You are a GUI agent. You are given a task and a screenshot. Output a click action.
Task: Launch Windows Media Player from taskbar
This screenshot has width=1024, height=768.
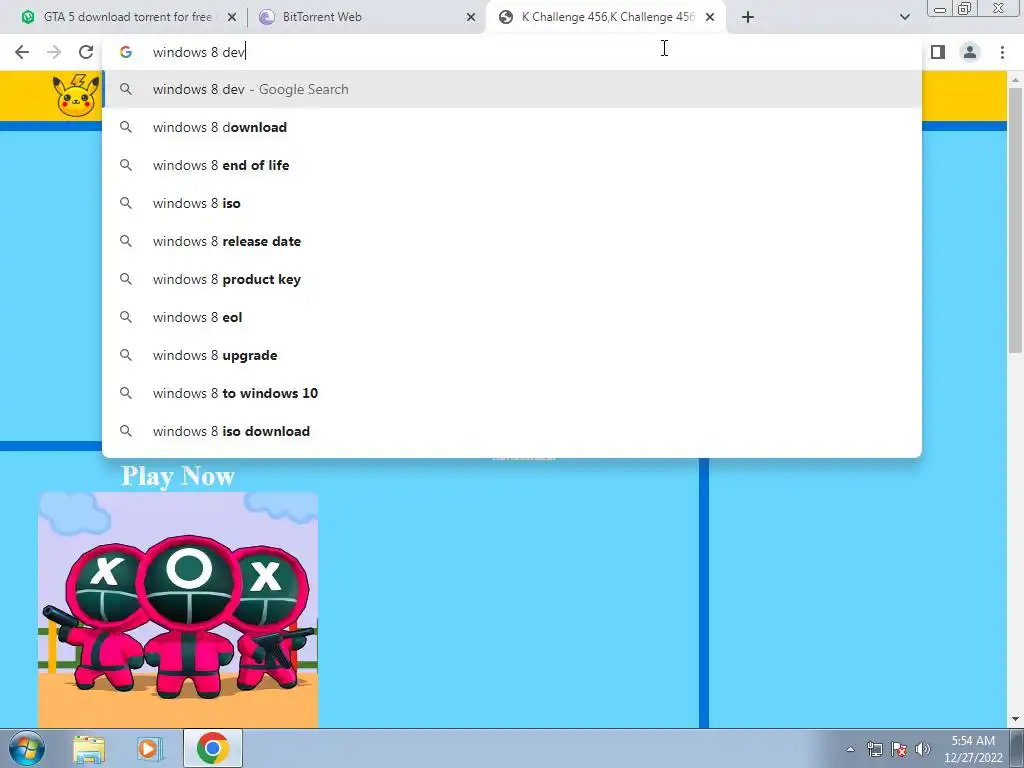pos(150,748)
